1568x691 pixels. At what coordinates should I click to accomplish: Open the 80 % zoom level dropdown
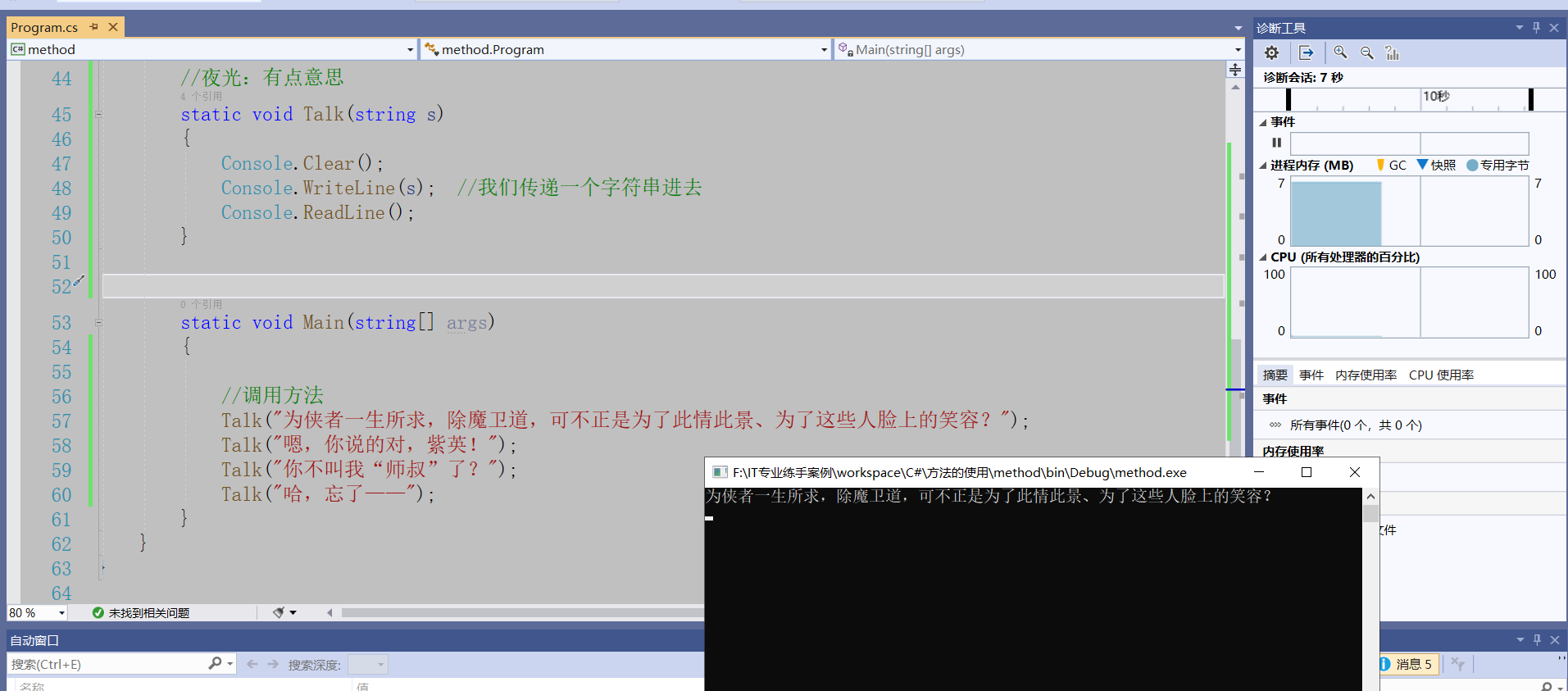click(x=61, y=613)
